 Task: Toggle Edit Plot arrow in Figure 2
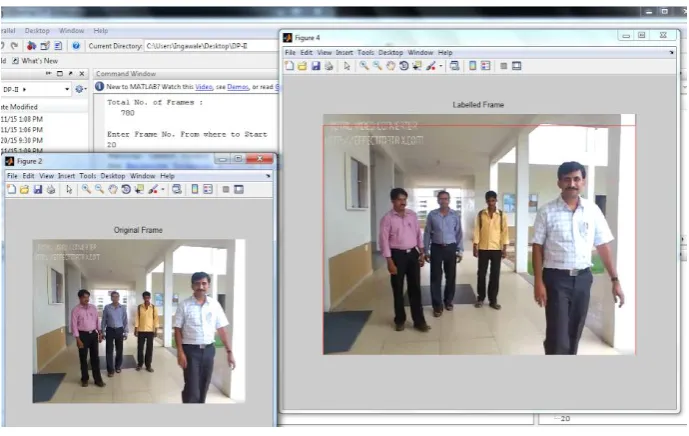(69, 189)
